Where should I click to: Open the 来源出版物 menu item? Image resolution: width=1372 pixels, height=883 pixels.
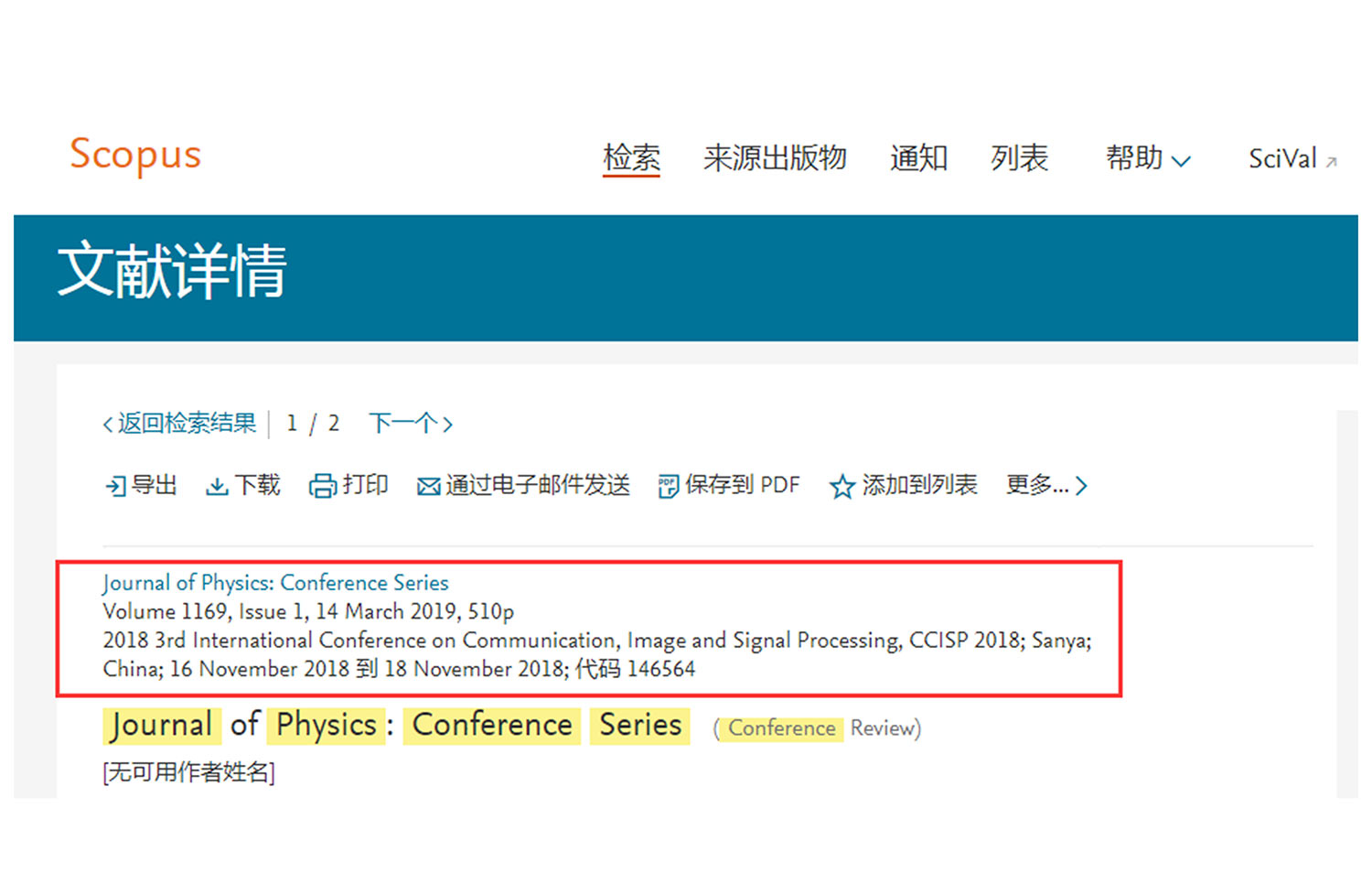click(775, 158)
